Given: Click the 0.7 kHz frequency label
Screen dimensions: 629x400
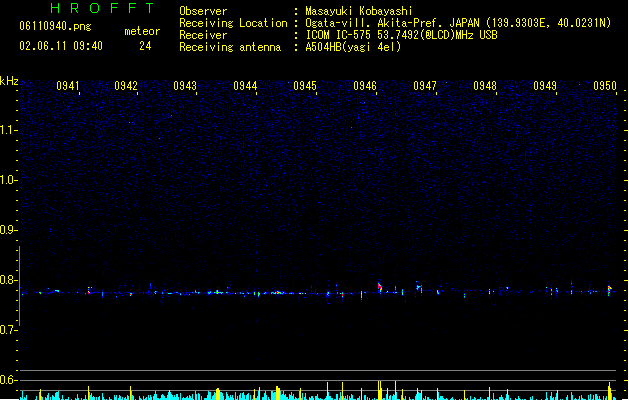Looking at the screenshot, I should 8,330.
